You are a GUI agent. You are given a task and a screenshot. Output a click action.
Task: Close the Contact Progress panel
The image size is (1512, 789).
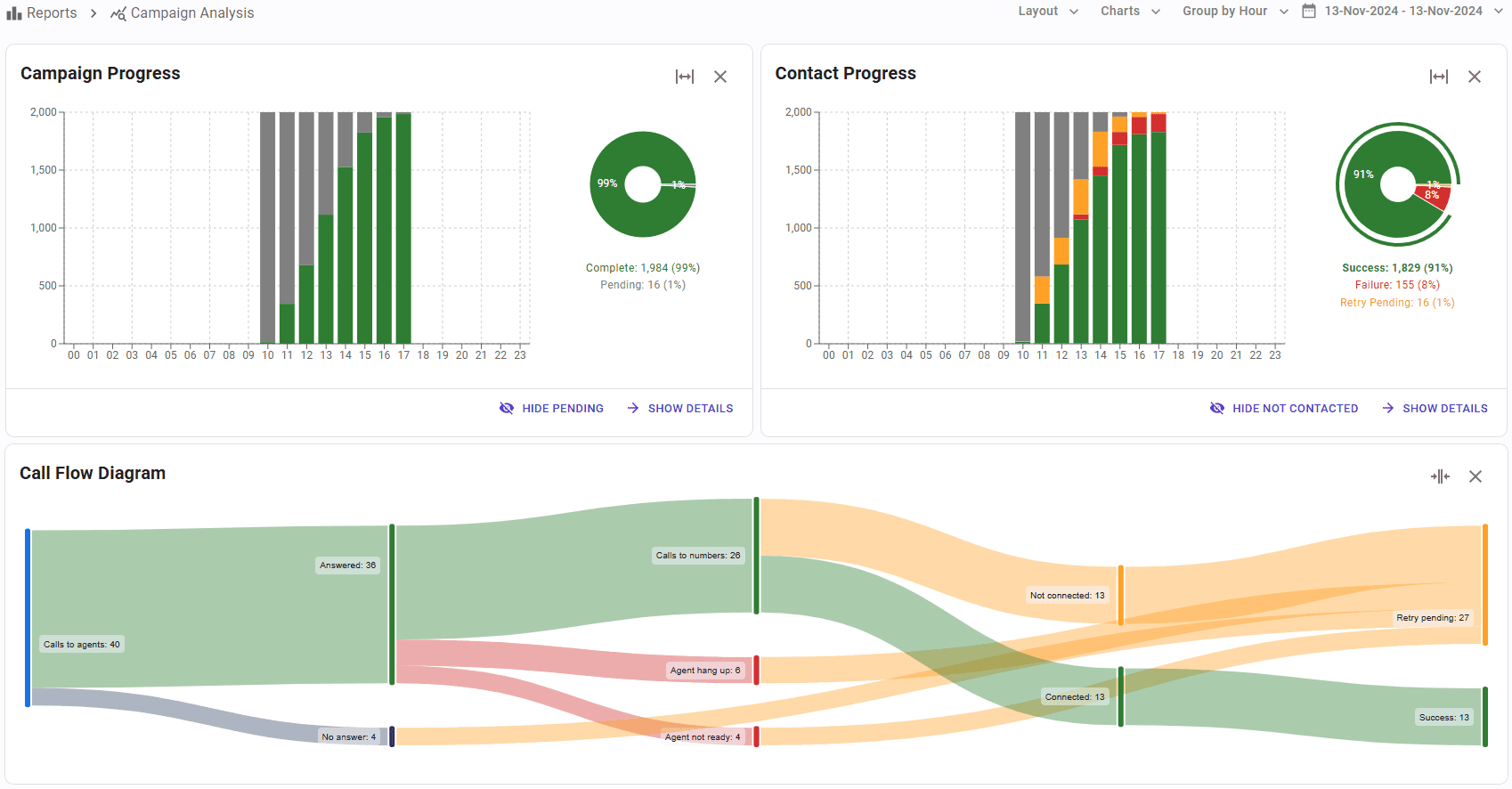1475,77
